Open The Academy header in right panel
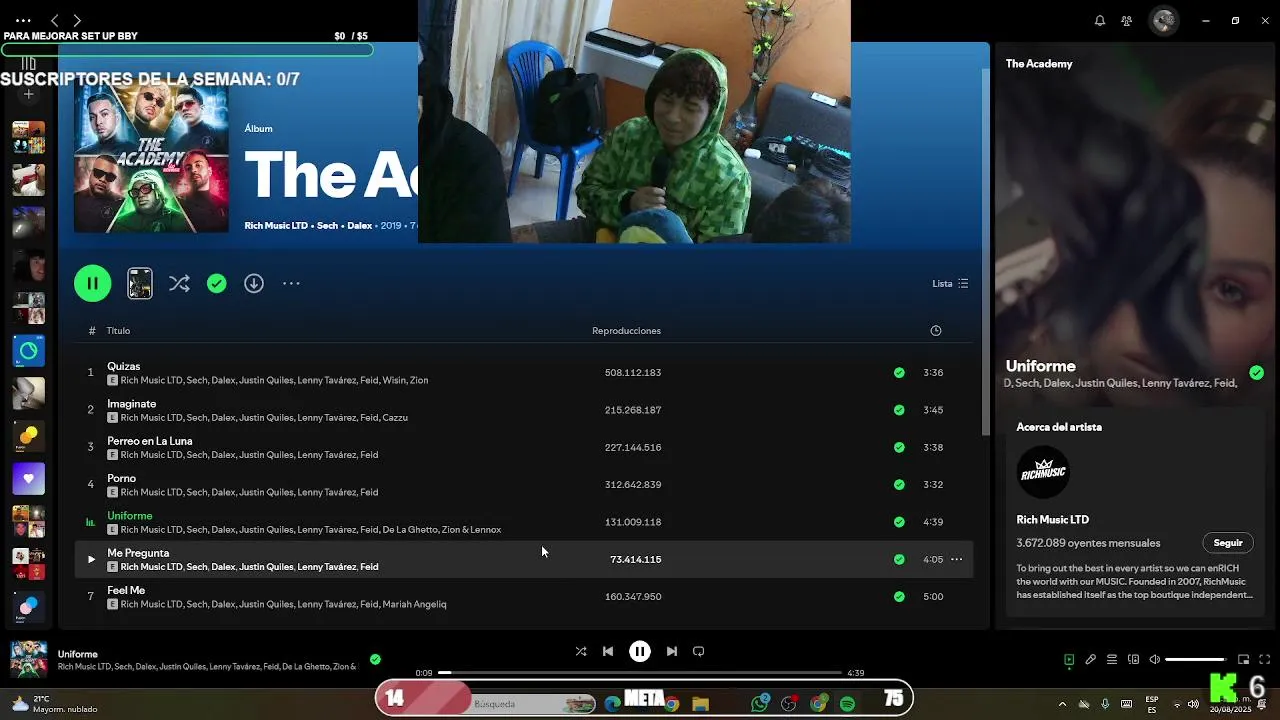The width and height of the screenshot is (1280, 720). (x=1039, y=64)
